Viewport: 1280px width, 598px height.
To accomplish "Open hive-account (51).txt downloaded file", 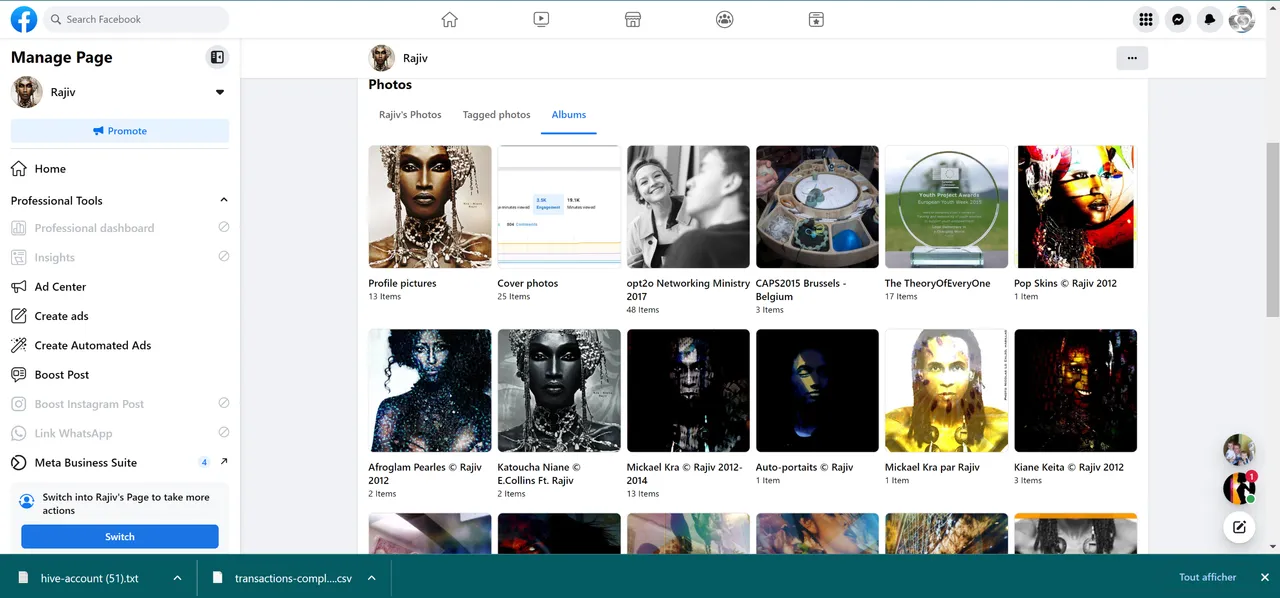I will [x=88, y=578].
